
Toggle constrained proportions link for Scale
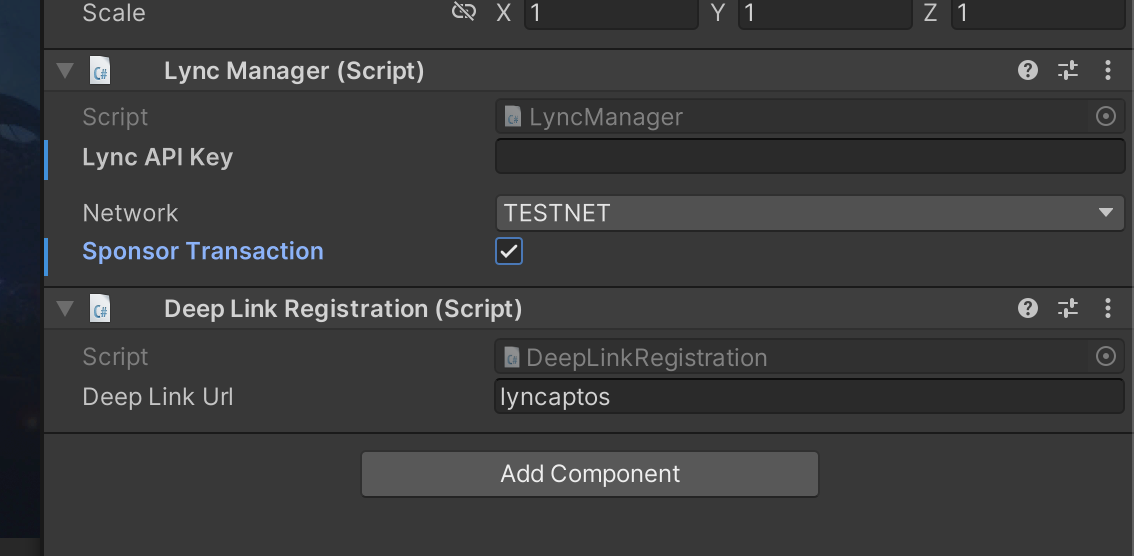[464, 12]
